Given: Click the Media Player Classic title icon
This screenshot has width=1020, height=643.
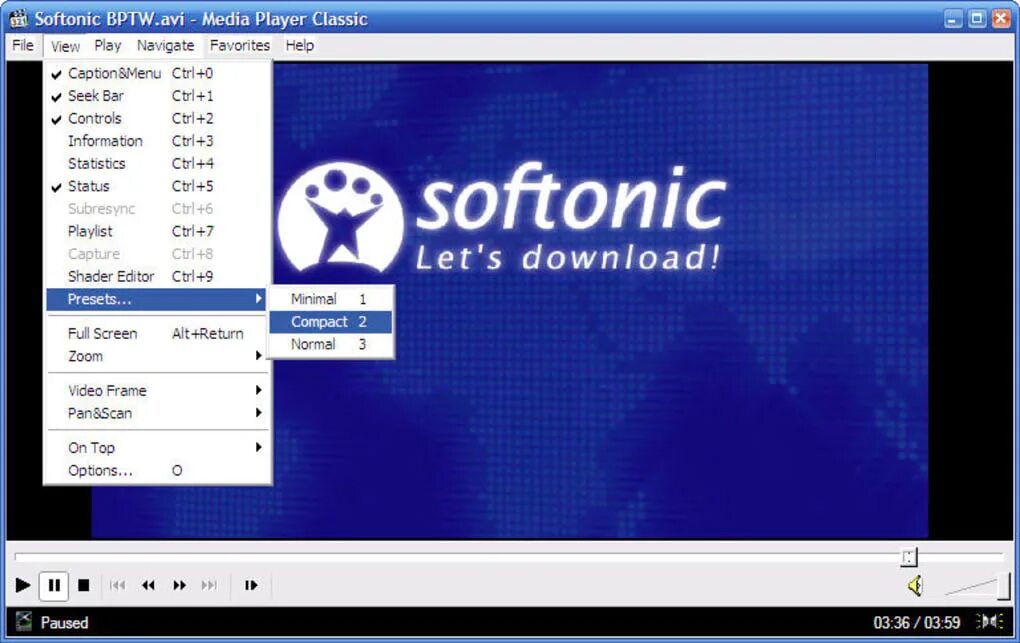Looking at the screenshot, I should point(18,18).
